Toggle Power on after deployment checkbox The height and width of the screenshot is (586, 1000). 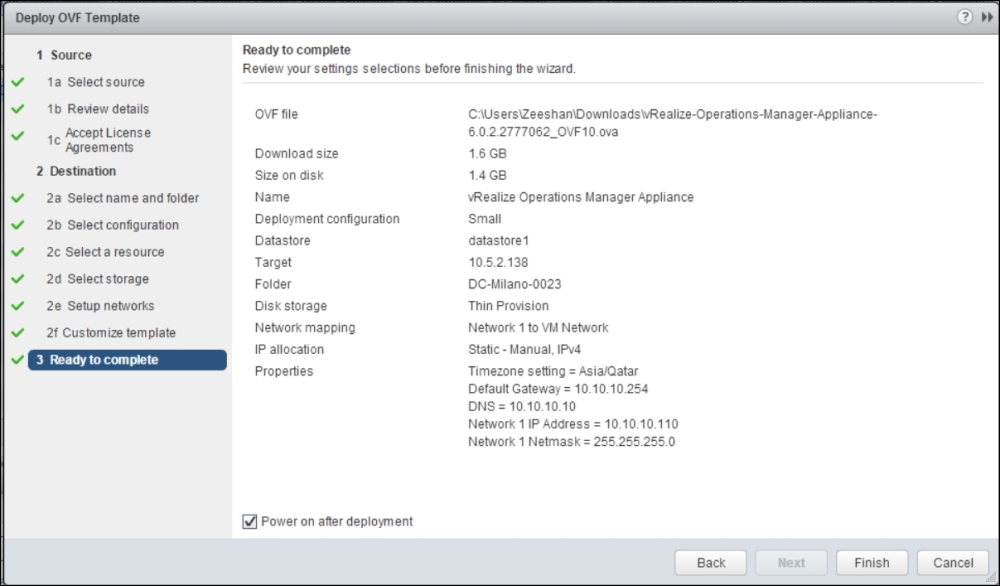pos(250,521)
